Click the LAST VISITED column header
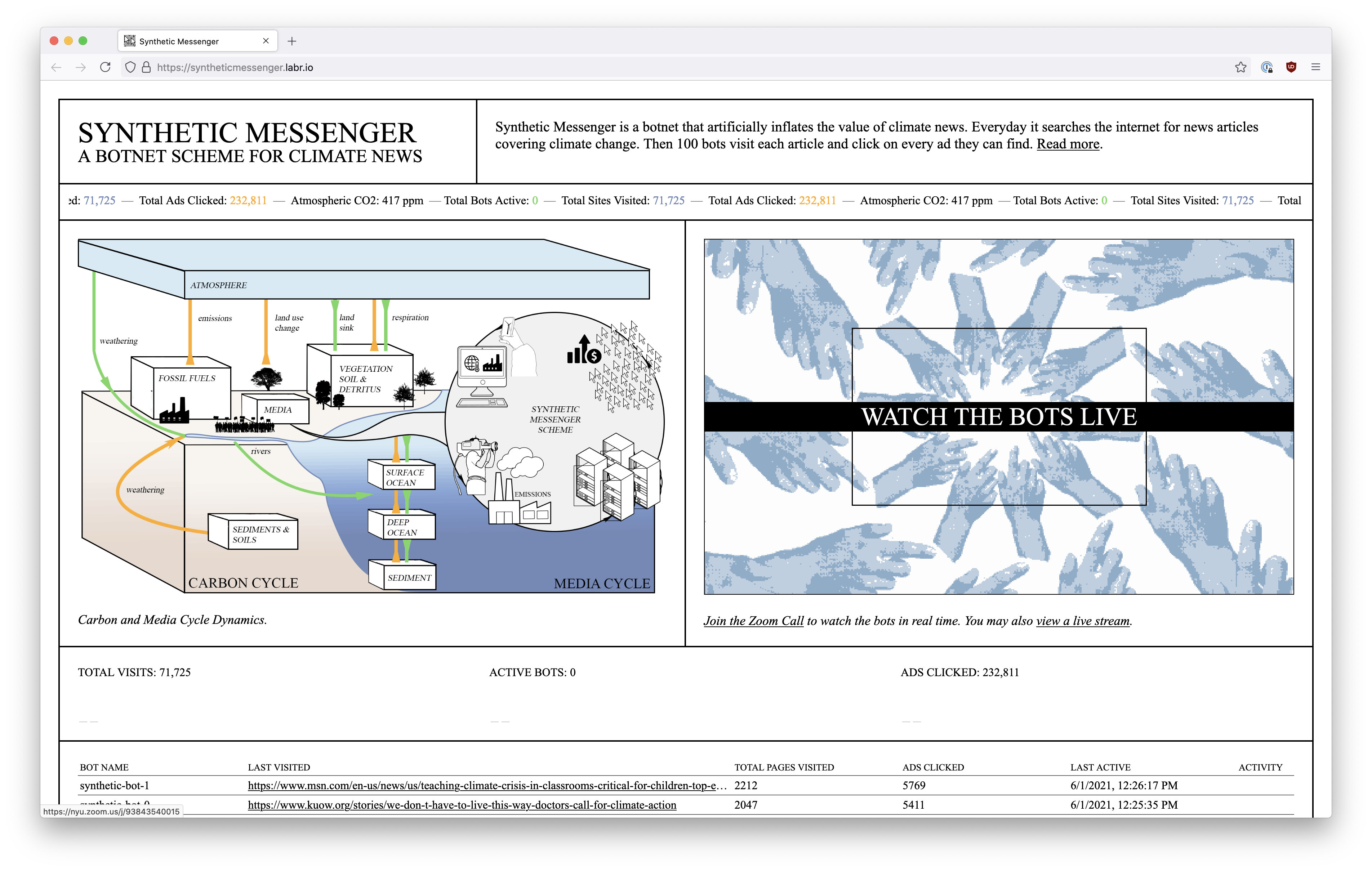This screenshot has height=871, width=1372. coord(279,767)
